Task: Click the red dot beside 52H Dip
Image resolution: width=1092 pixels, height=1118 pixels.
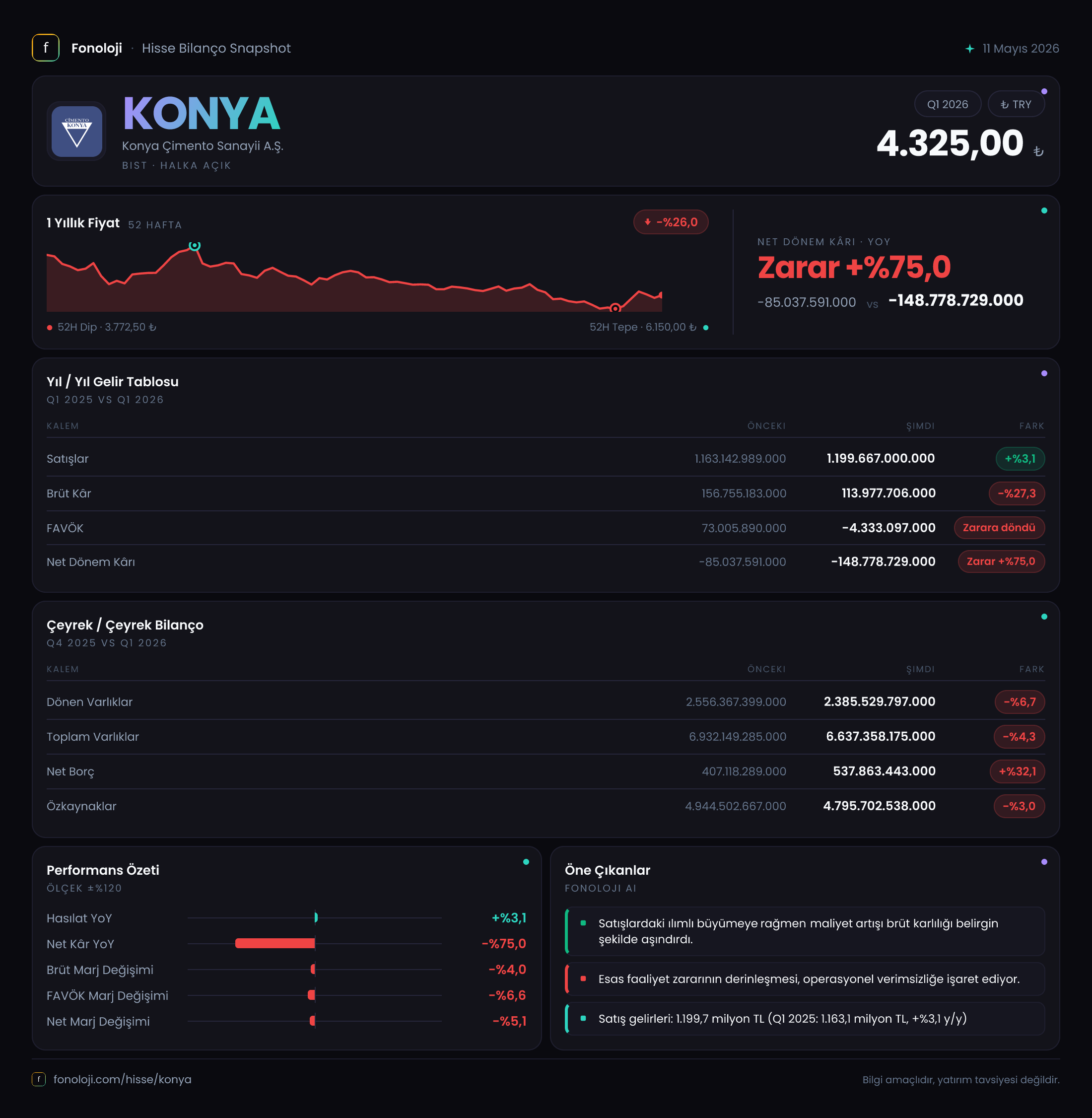Action: point(50,328)
